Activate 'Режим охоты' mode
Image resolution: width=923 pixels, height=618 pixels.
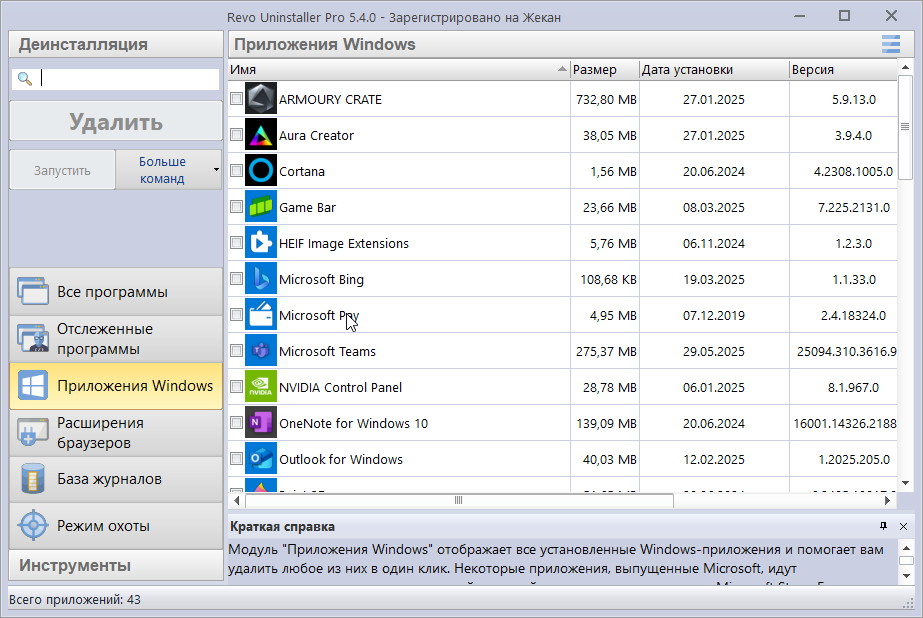pos(116,525)
